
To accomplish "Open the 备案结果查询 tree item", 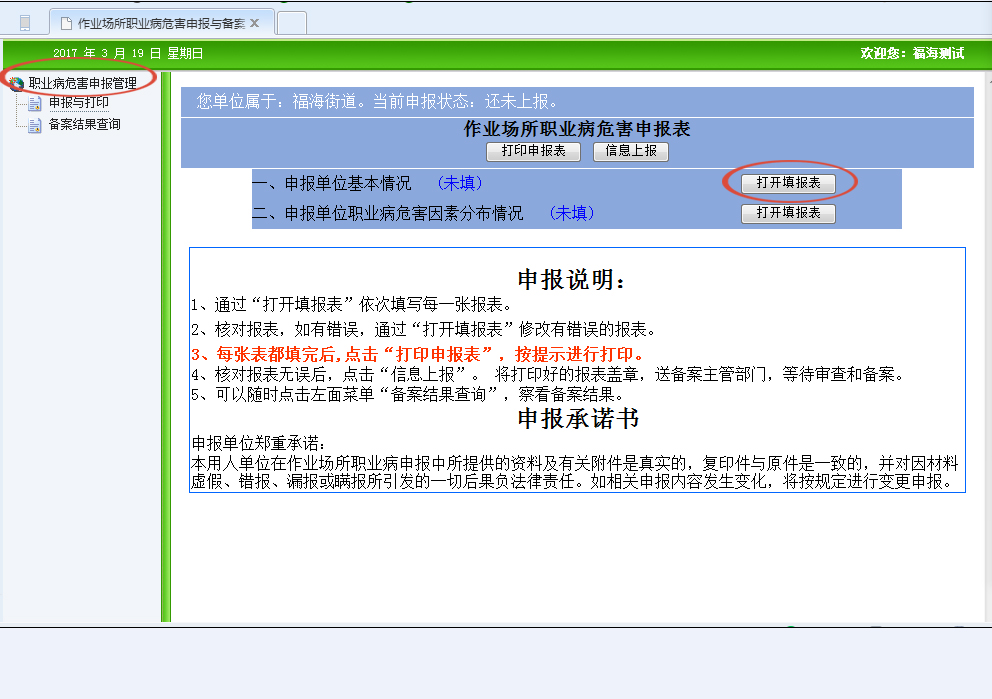I will point(85,125).
